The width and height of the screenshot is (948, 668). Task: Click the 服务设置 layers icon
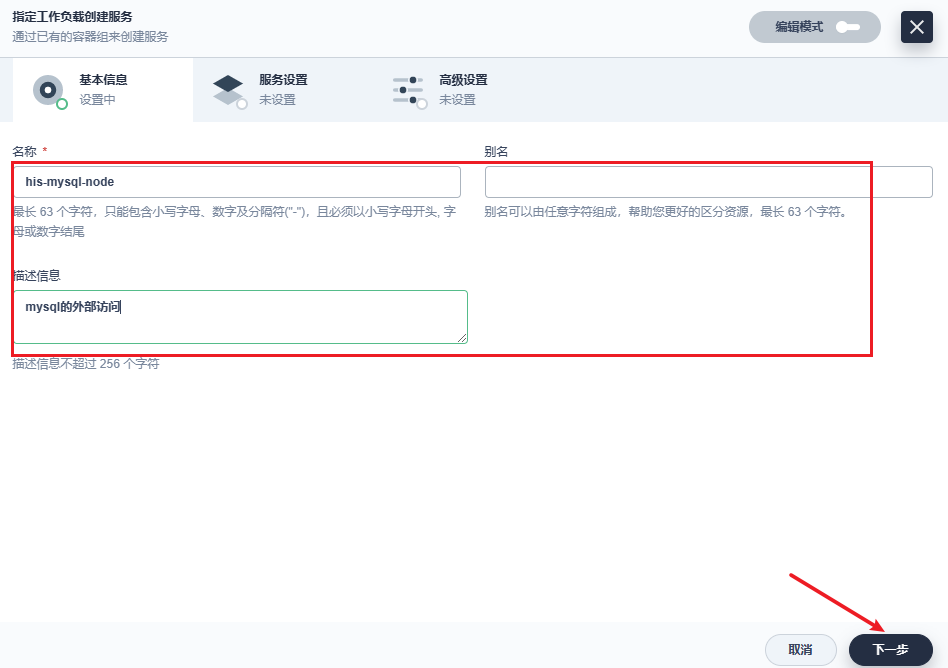pos(227,88)
